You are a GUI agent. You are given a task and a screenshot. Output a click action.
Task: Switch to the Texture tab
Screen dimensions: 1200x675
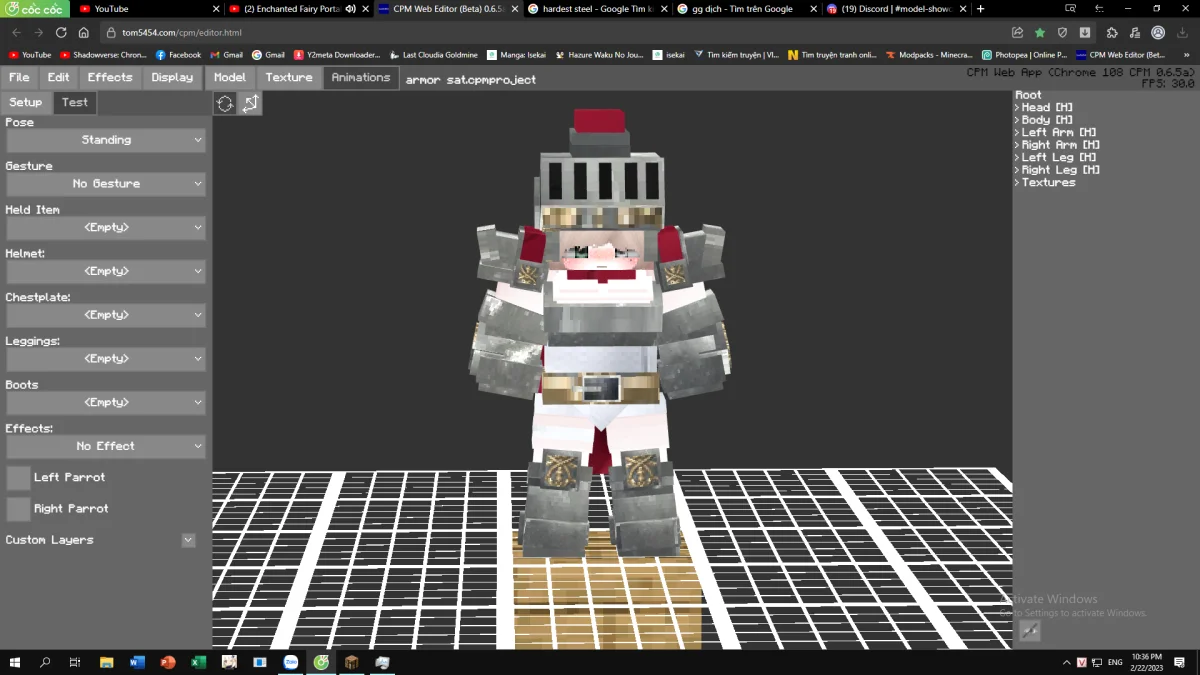pos(289,77)
